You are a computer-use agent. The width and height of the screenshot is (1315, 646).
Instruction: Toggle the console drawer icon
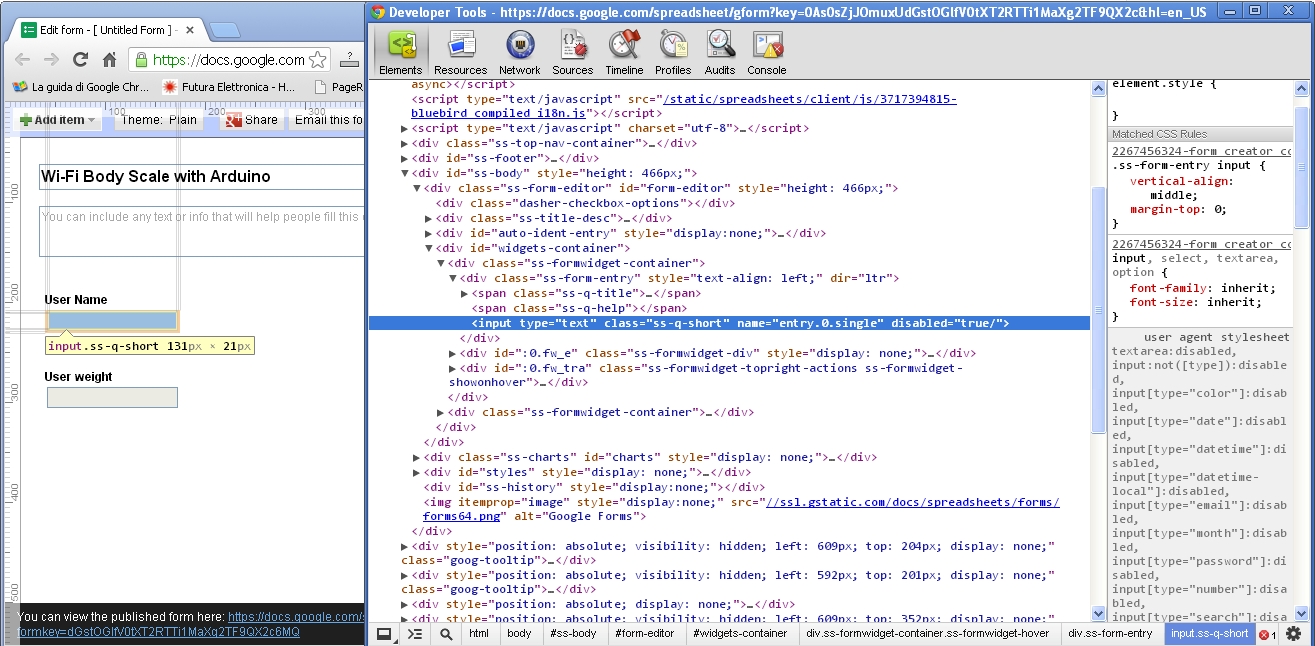415,634
